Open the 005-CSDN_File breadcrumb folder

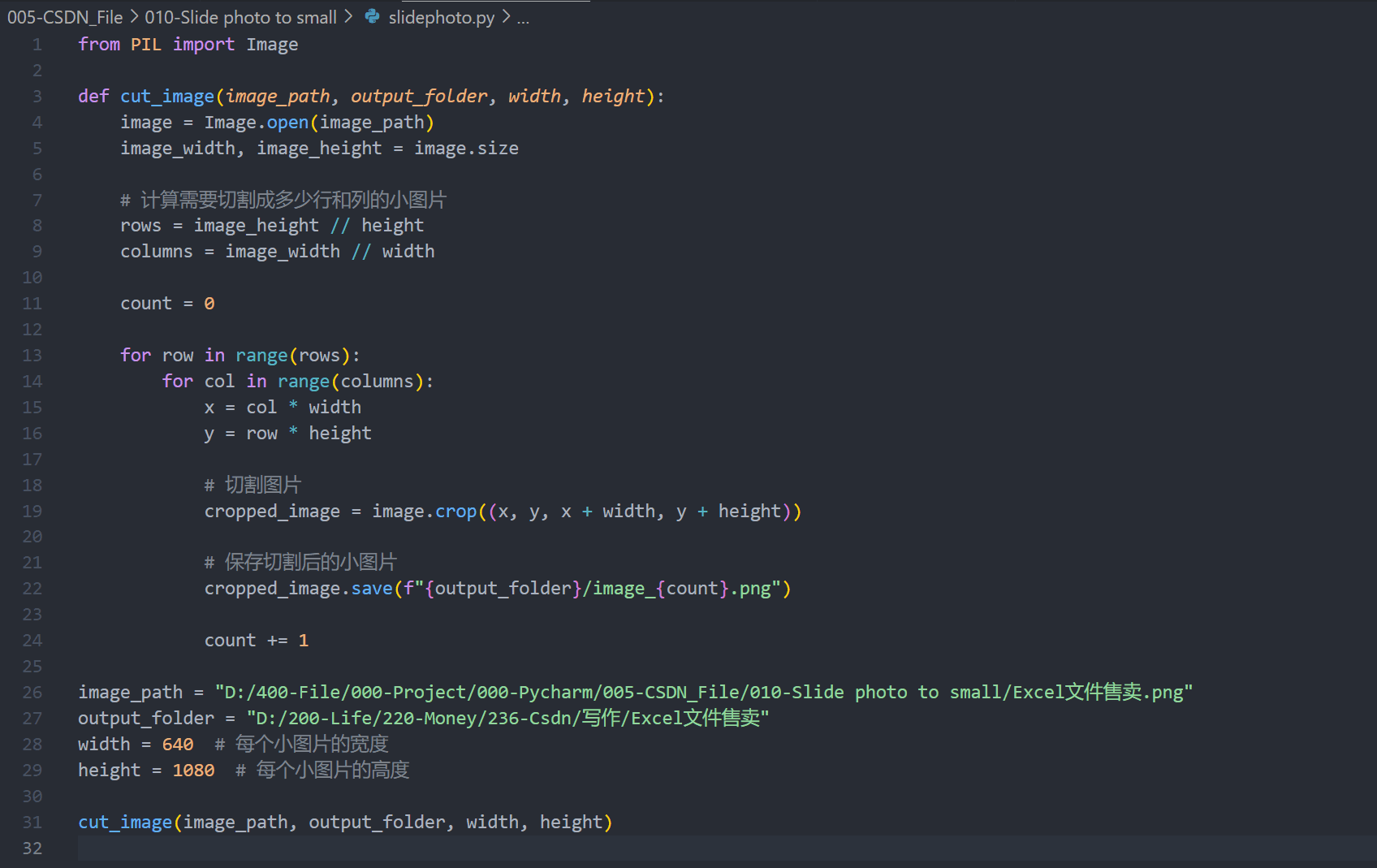coord(65,17)
